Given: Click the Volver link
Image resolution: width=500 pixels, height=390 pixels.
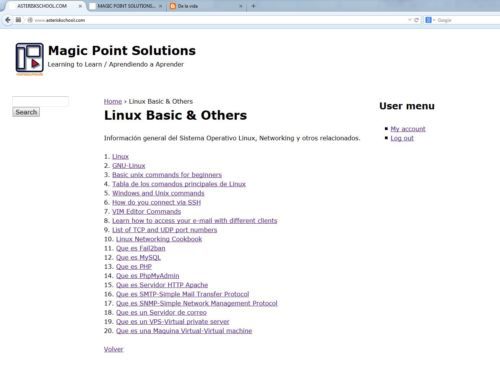Looking at the screenshot, I should tap(114, 349).
